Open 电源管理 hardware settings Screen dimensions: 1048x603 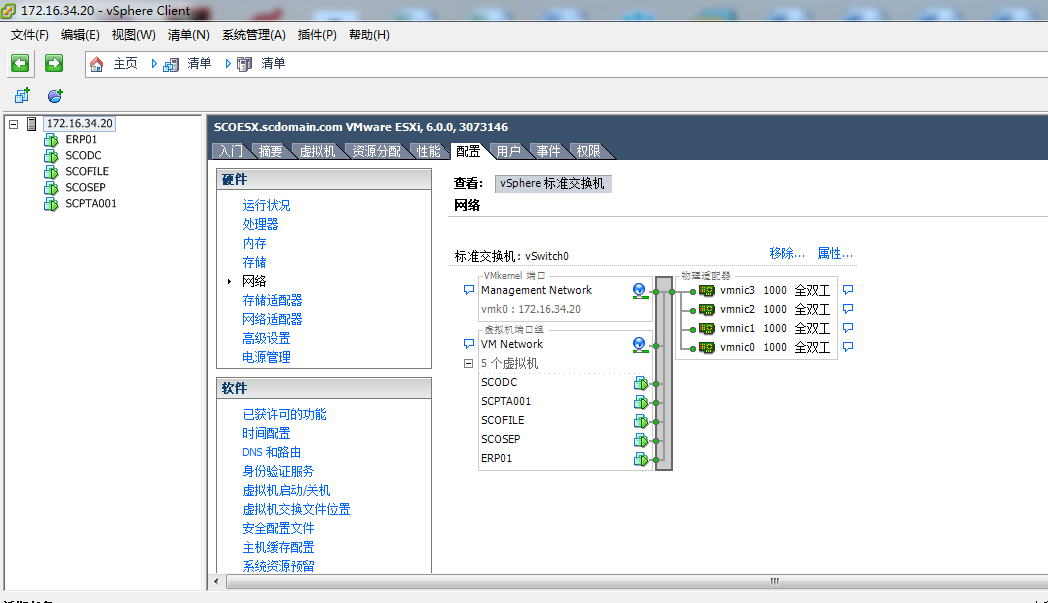click(266, 357)
